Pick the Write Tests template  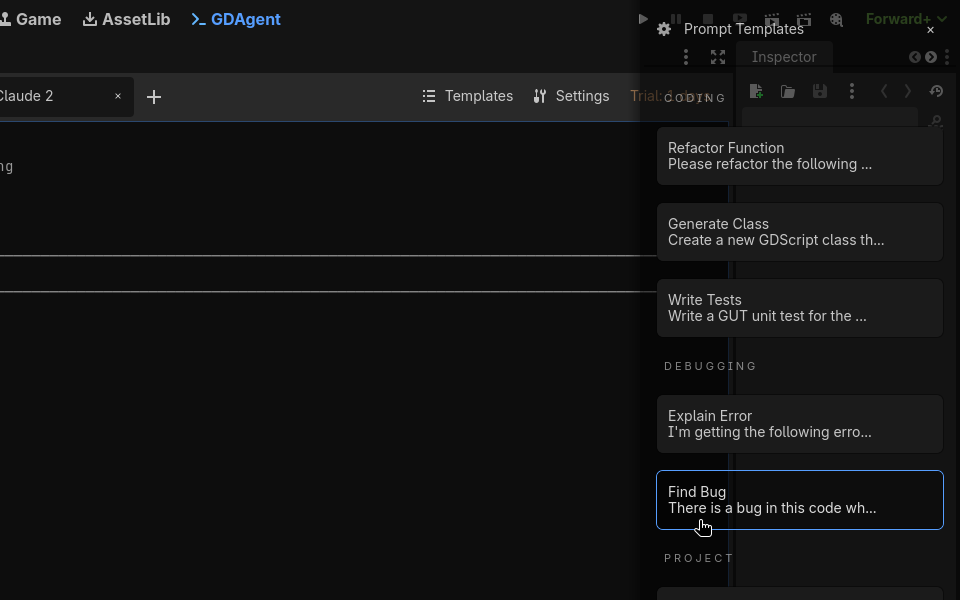point(799,308)
